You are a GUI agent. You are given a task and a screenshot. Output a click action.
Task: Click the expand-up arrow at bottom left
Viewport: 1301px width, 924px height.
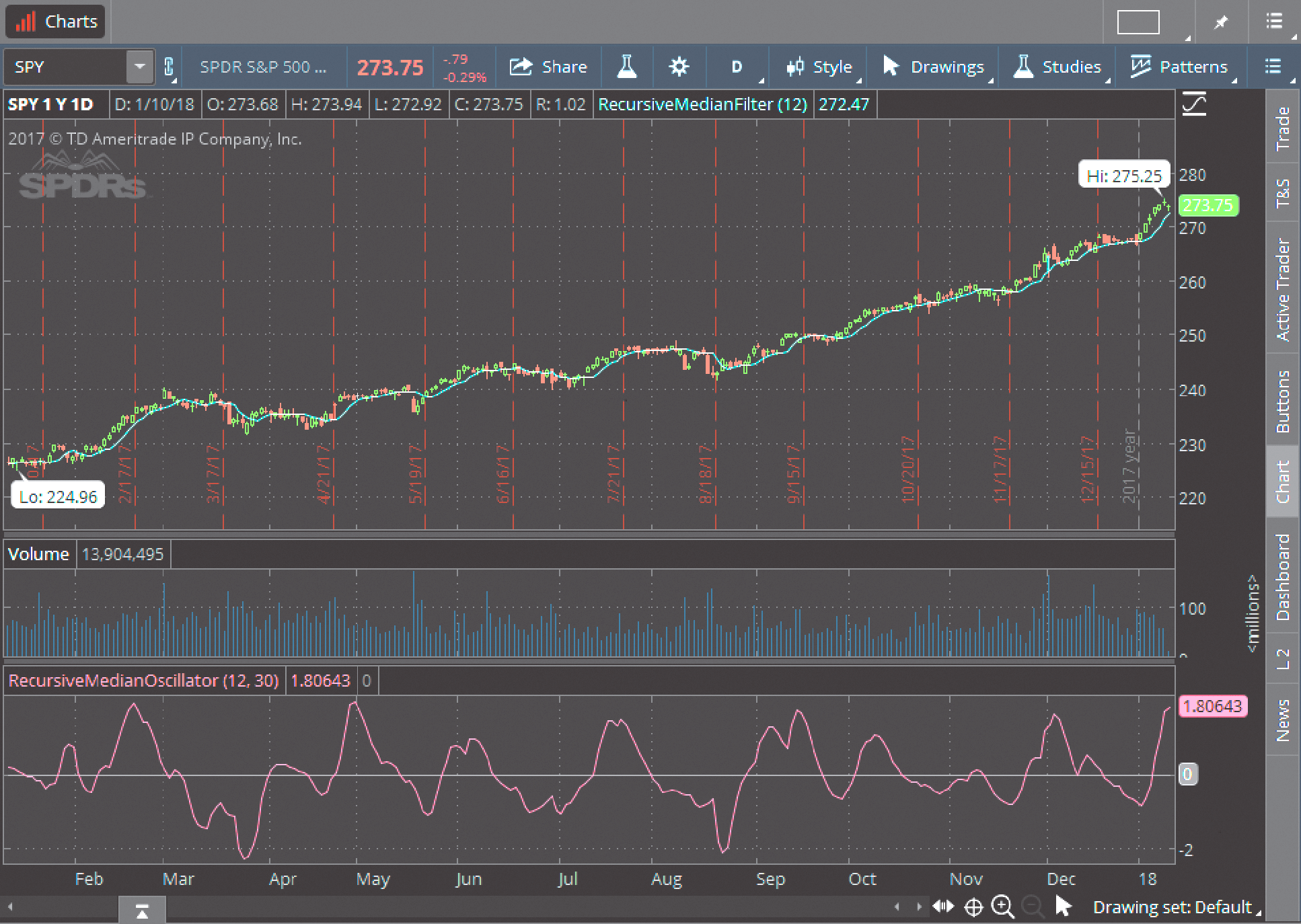pyautogui.click(x=142, y=911)
